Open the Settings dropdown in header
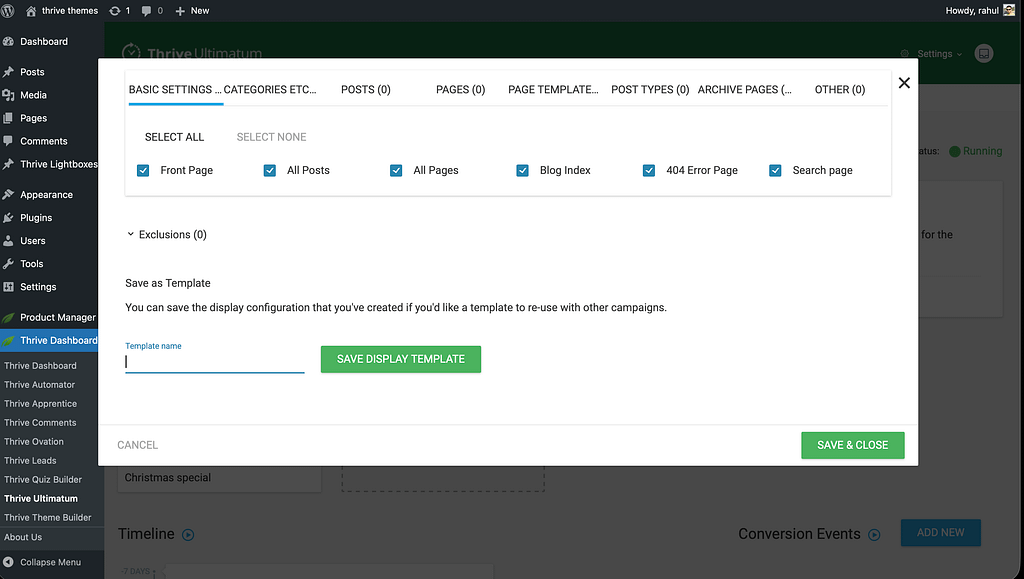This screenshot has height=579, width=1024. tap(935, 54)
